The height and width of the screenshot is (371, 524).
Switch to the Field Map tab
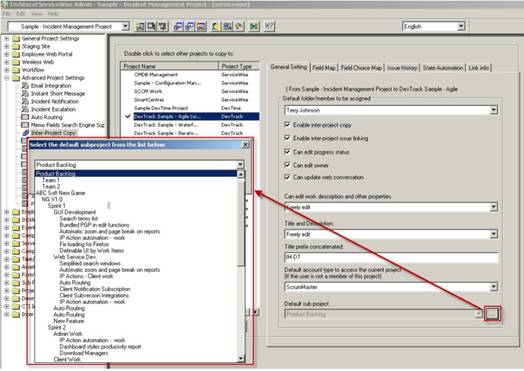click(324, 68)
